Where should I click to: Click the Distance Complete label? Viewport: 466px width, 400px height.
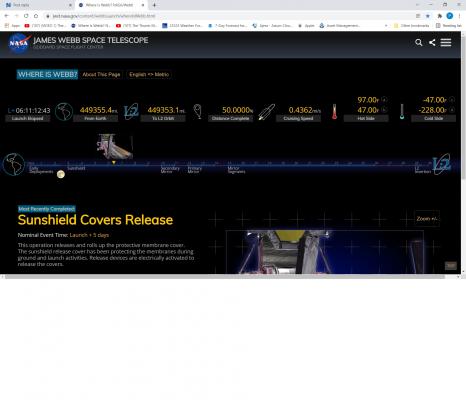pyautogui.click(x=231, y=118)
